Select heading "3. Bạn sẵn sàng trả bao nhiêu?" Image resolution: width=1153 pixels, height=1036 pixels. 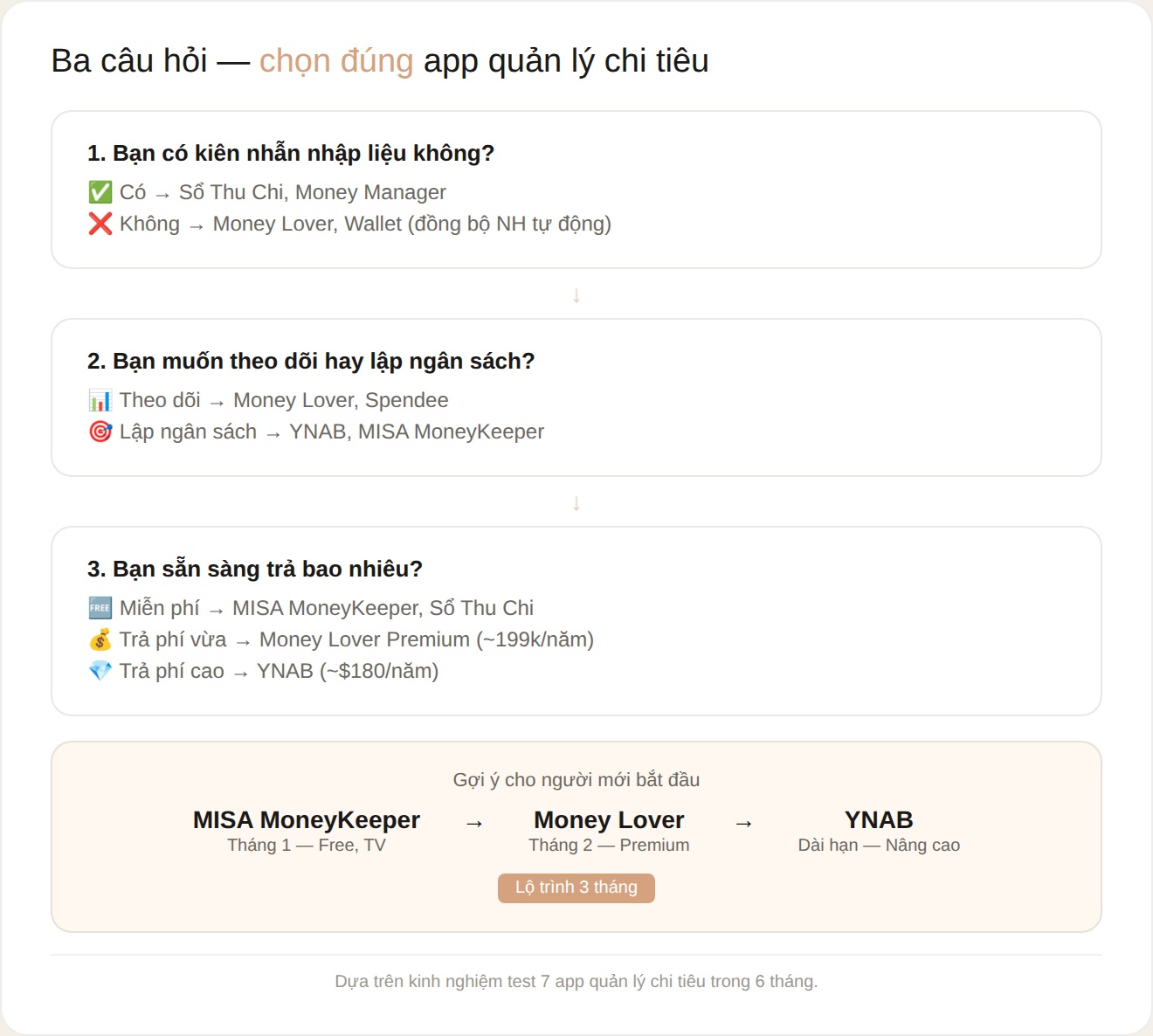(x=255, y=570)
